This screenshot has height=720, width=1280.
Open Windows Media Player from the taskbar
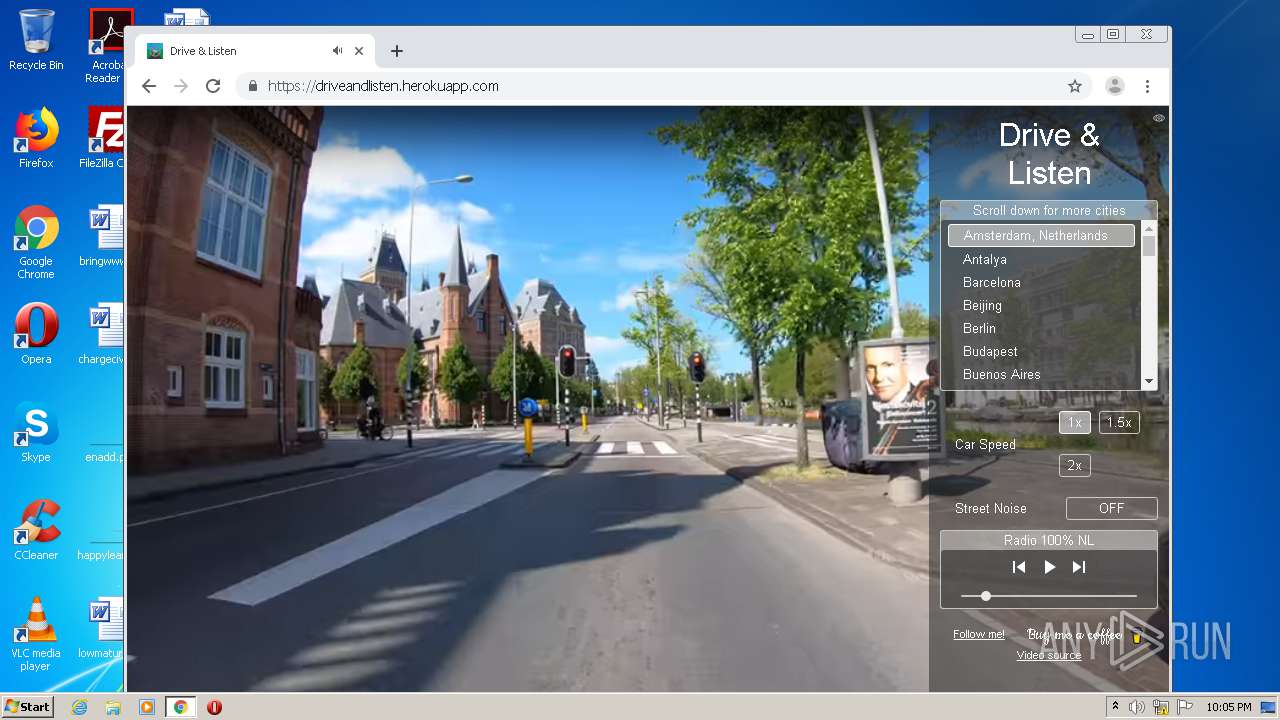click(x=146, y=707)
